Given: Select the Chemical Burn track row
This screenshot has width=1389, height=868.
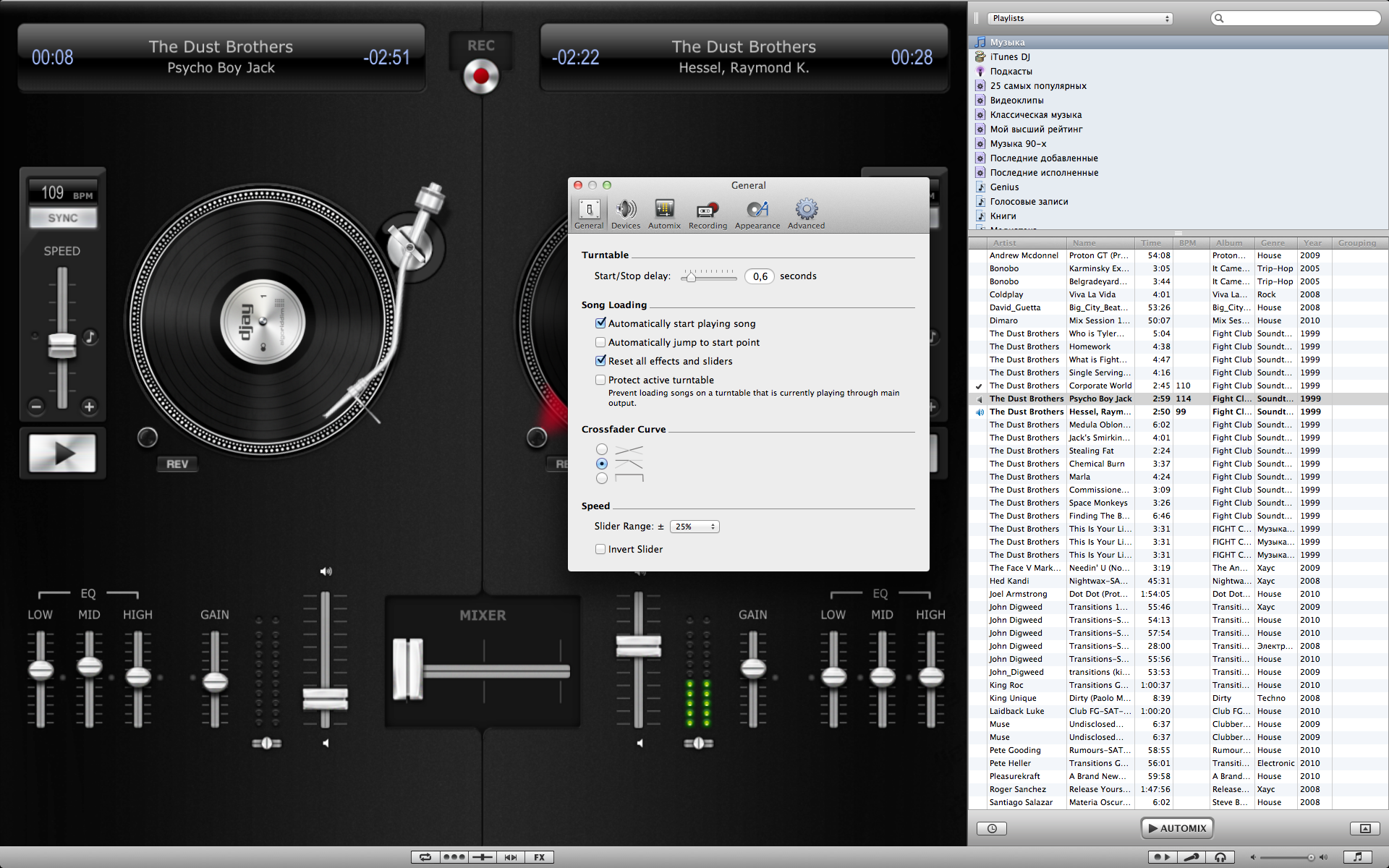Looking at the screenshot, I should 1178,464.
